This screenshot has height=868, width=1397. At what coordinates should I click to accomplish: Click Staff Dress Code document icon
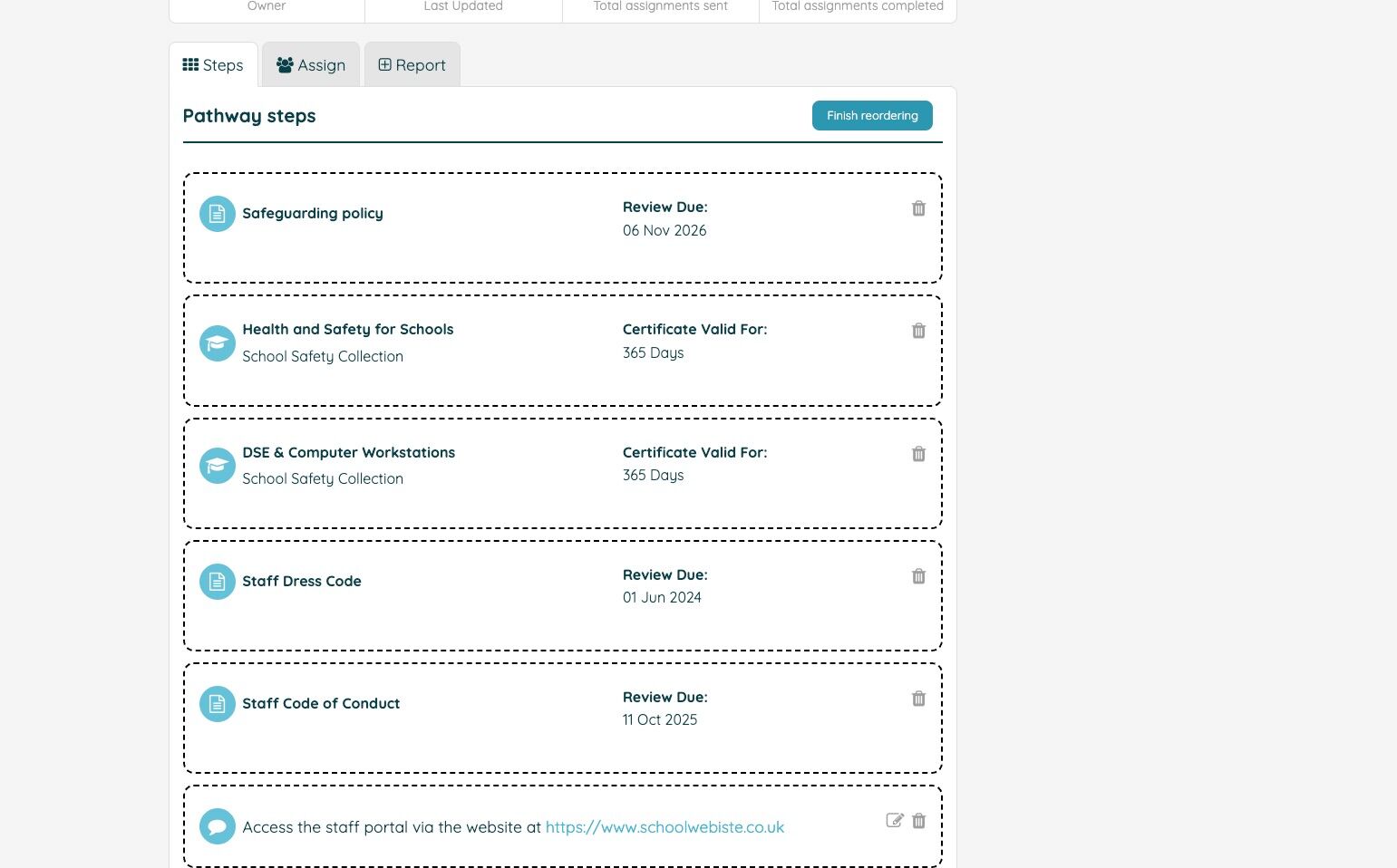tap(218, 582)
